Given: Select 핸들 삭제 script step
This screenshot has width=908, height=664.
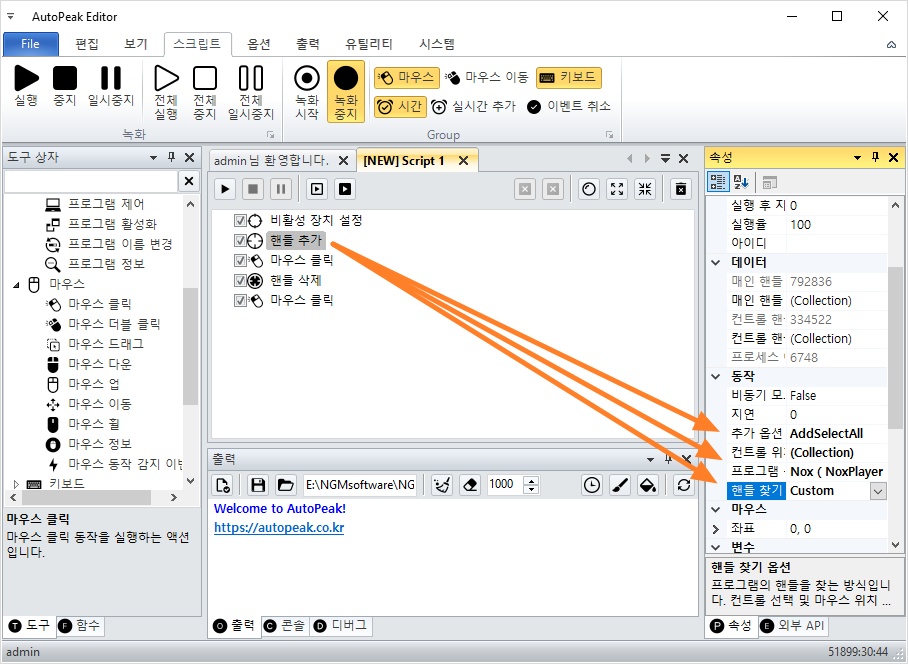Looking at the screenshot, I should point(295,281).
